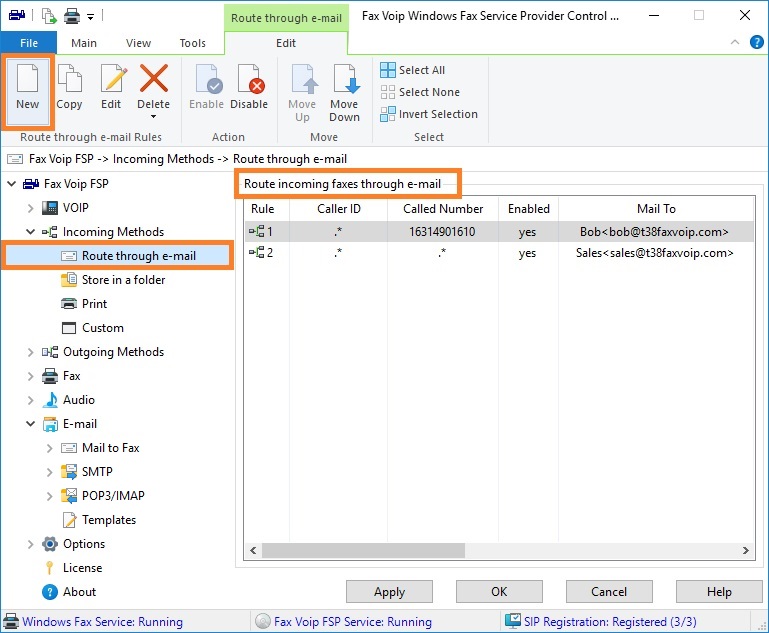This screenshot has width=769, height=633.
Task: Collapse the E-mail tree node
Action: pyautogui.click(x=30, y=424)
